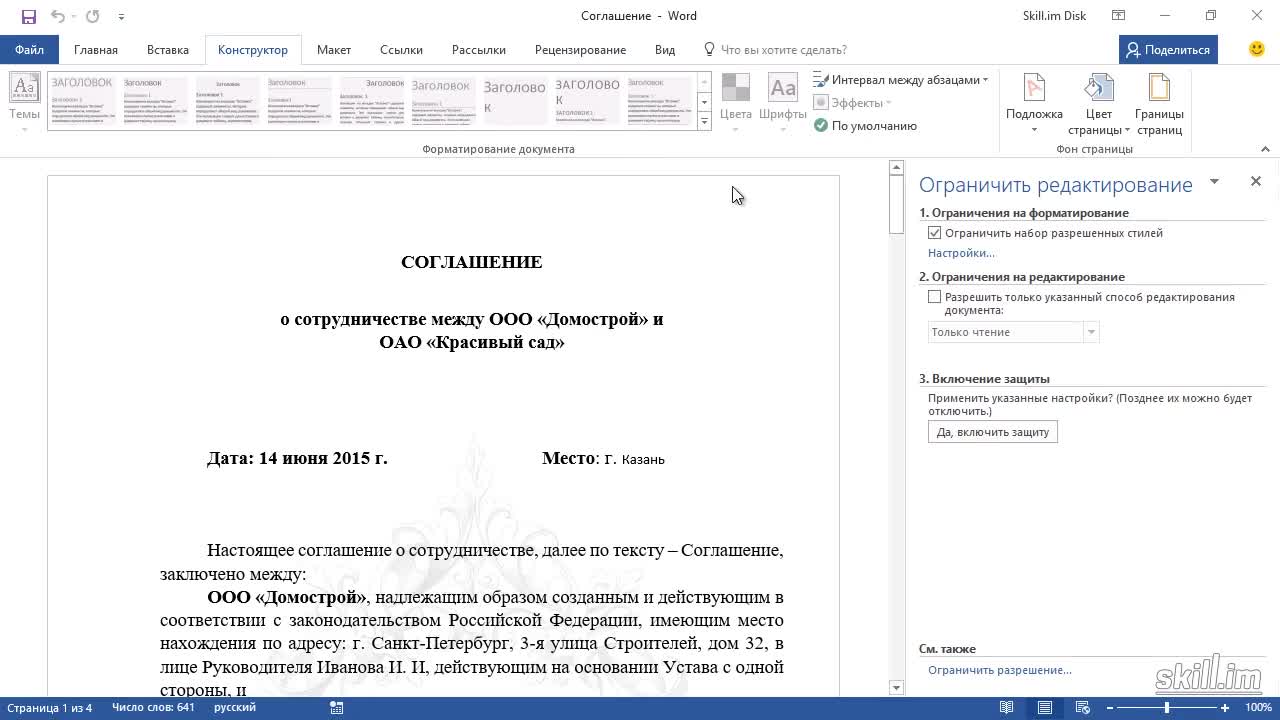1280x720 pixels.
Task: Switch to Web Layout view
Action: 1083,708
